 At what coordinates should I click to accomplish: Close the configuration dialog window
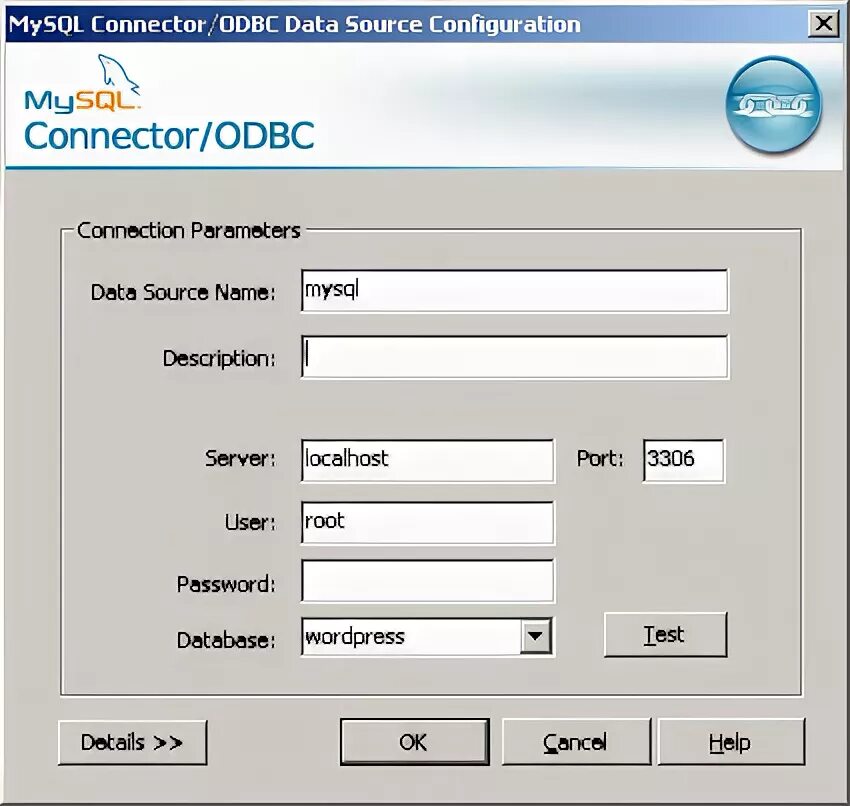pyautogui.click(x=823, y=24)
